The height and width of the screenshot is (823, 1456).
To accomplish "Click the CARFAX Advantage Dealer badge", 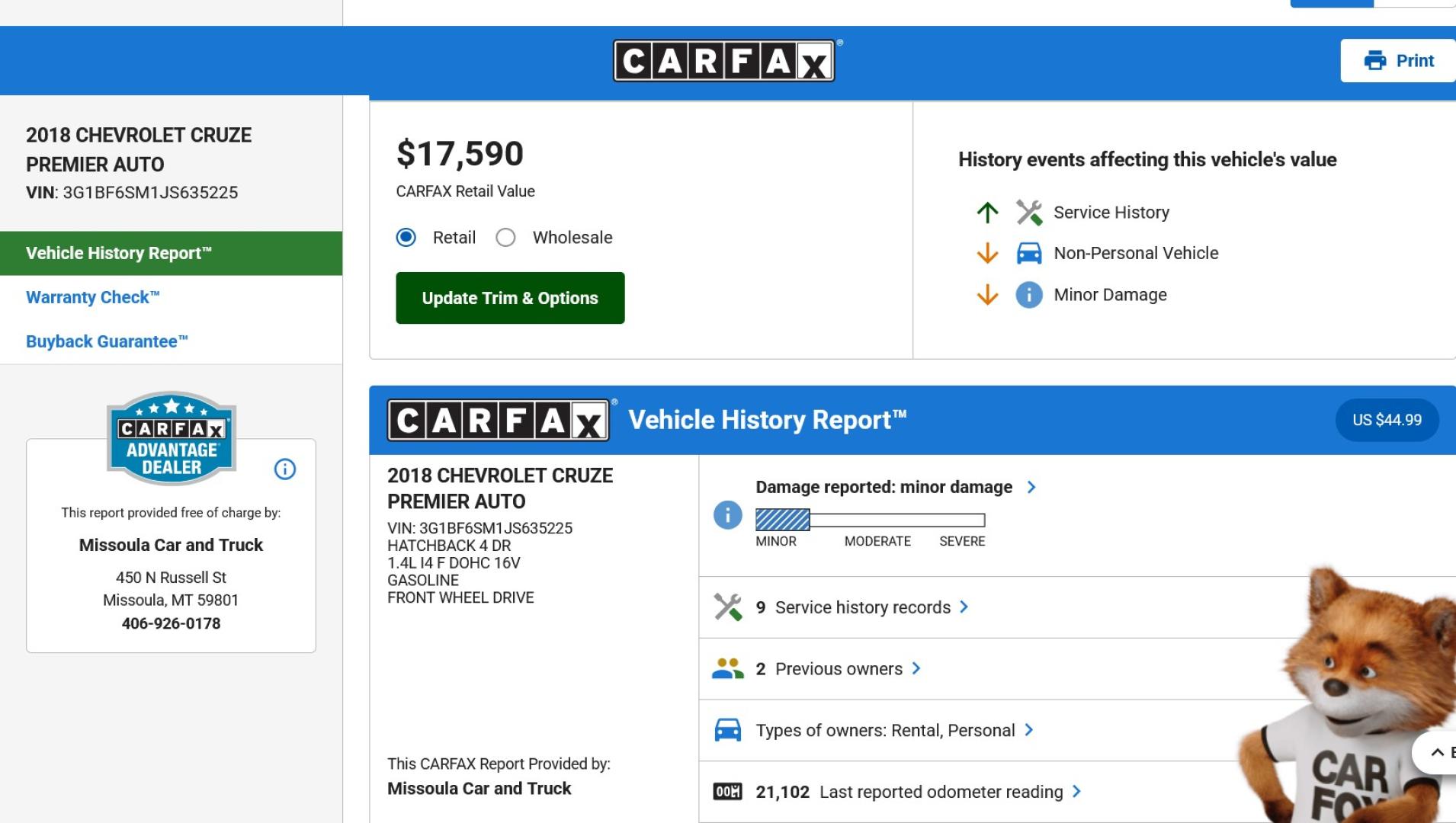I will tap(172, 438).
